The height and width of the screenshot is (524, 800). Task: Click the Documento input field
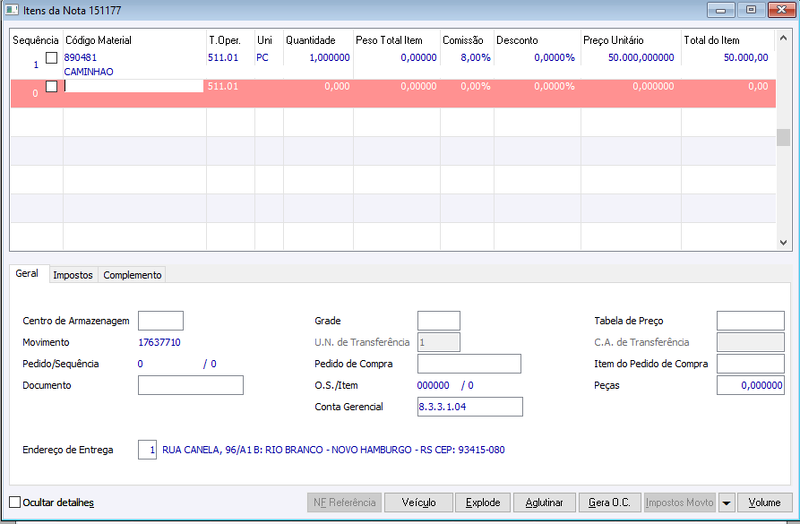(x=191, y=385)
